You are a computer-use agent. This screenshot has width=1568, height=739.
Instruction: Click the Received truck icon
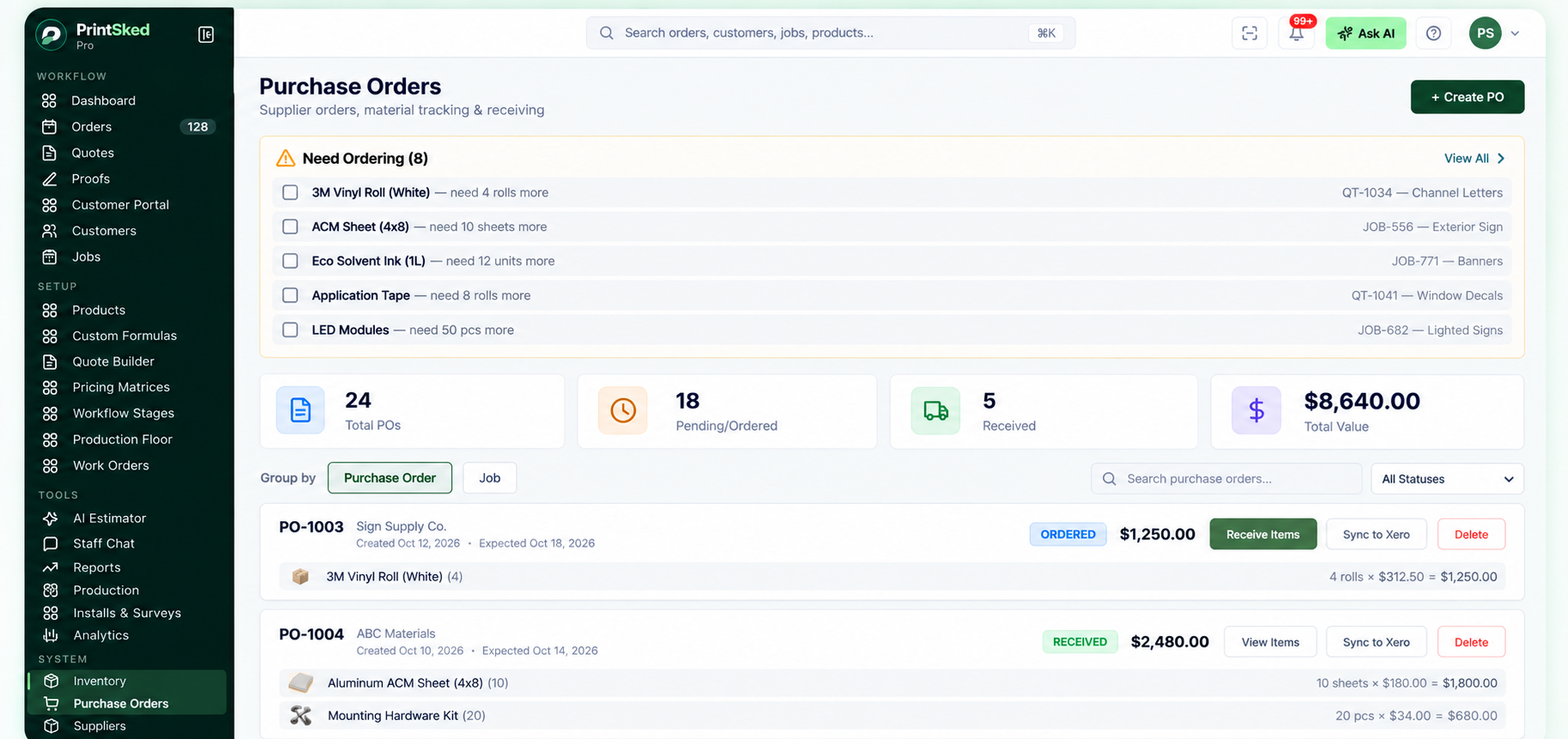tap(935, 411)
